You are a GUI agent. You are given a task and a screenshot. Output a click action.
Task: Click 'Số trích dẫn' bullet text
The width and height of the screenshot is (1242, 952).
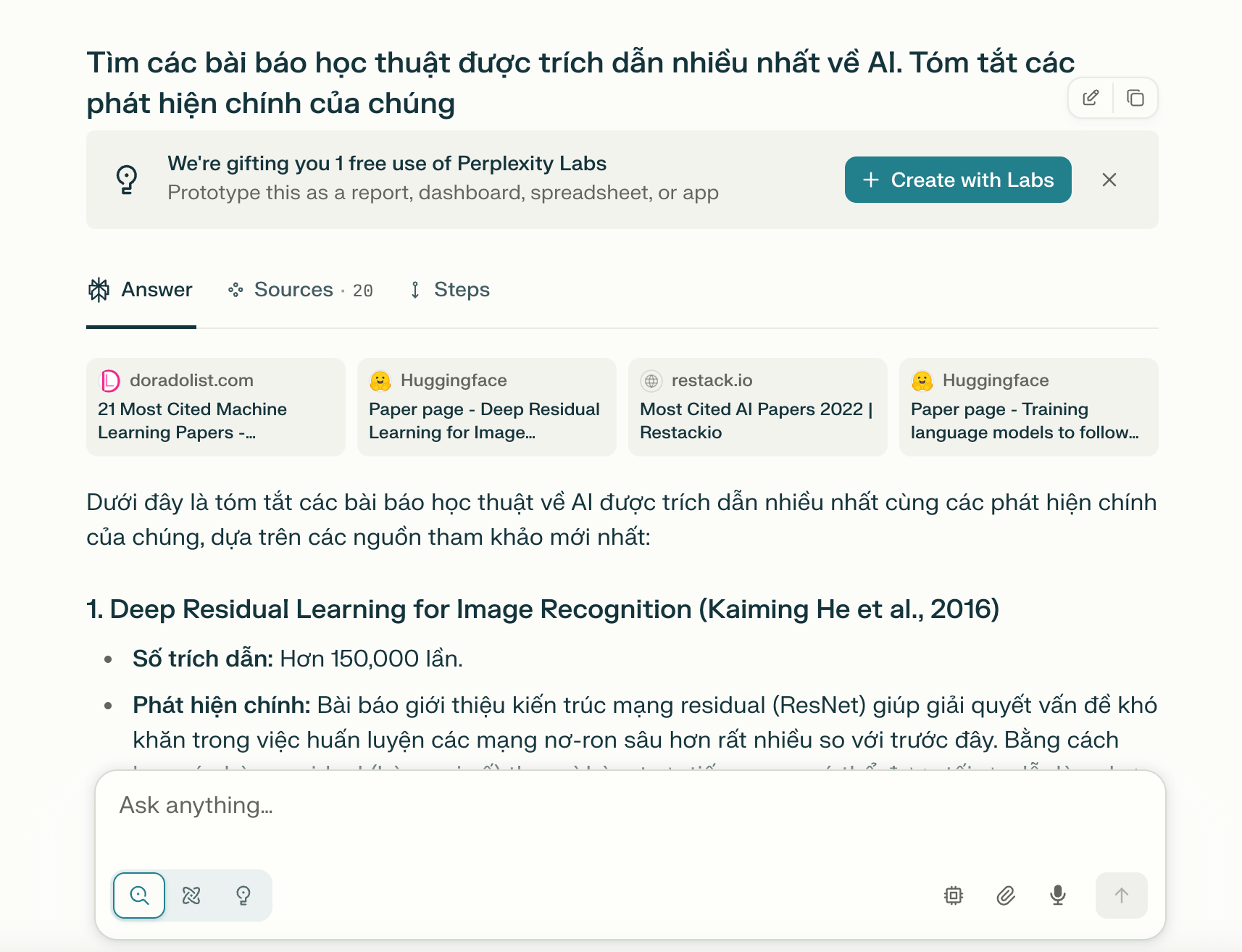203,659
